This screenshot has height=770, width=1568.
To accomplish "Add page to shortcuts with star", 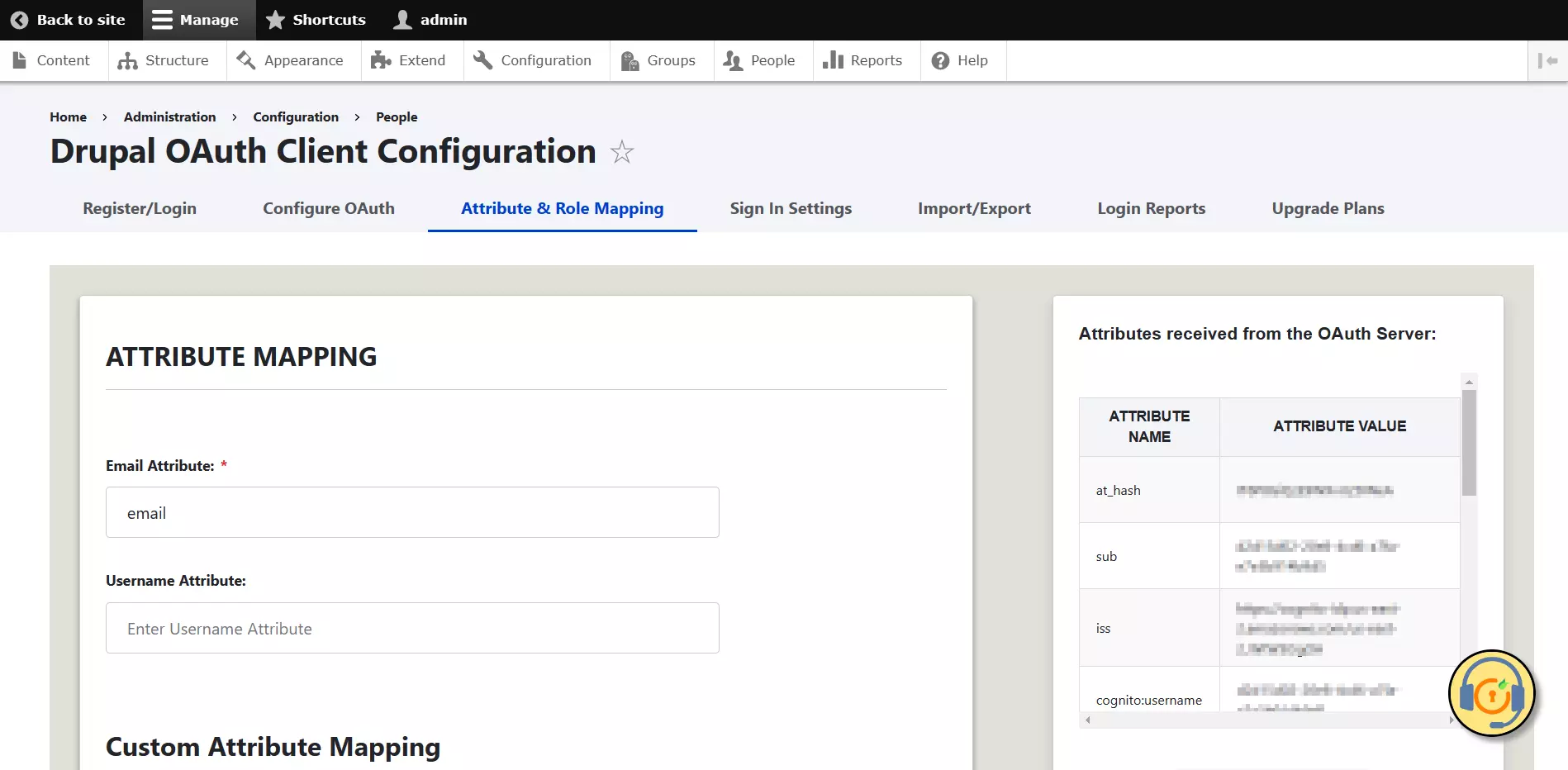I will pos(622,152).
